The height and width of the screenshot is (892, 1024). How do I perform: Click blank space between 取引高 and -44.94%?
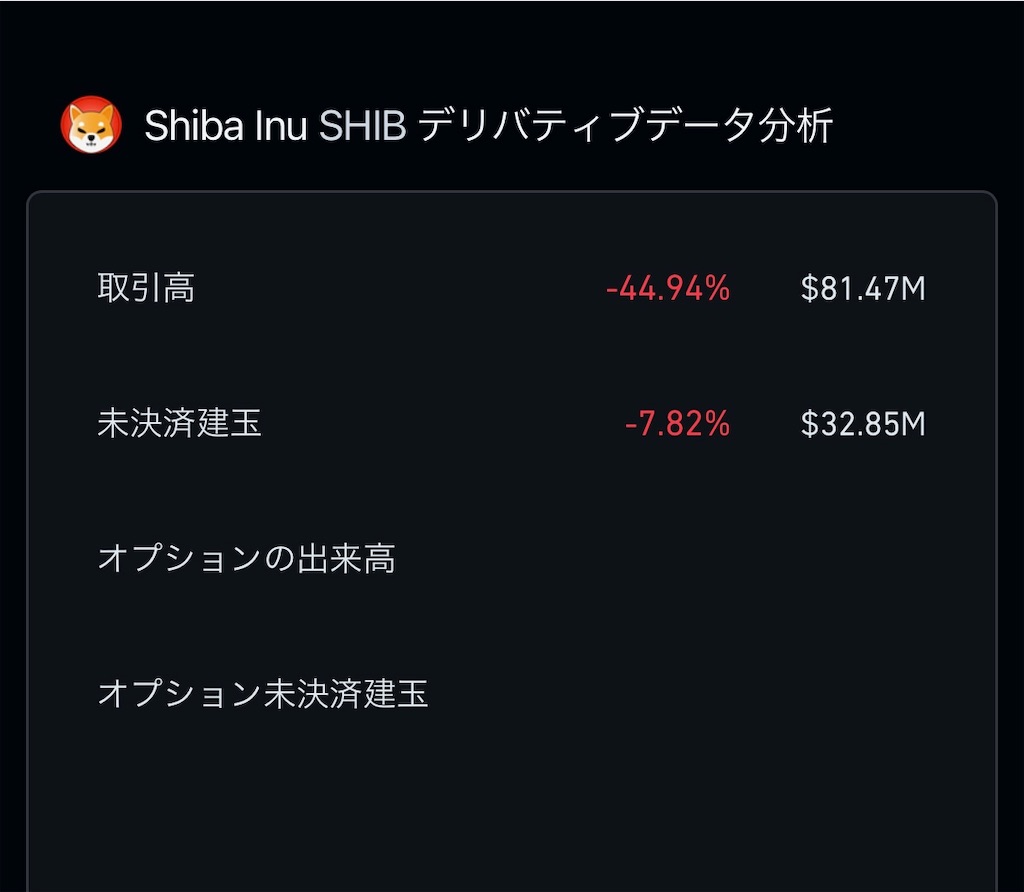[x=400, y=289]
